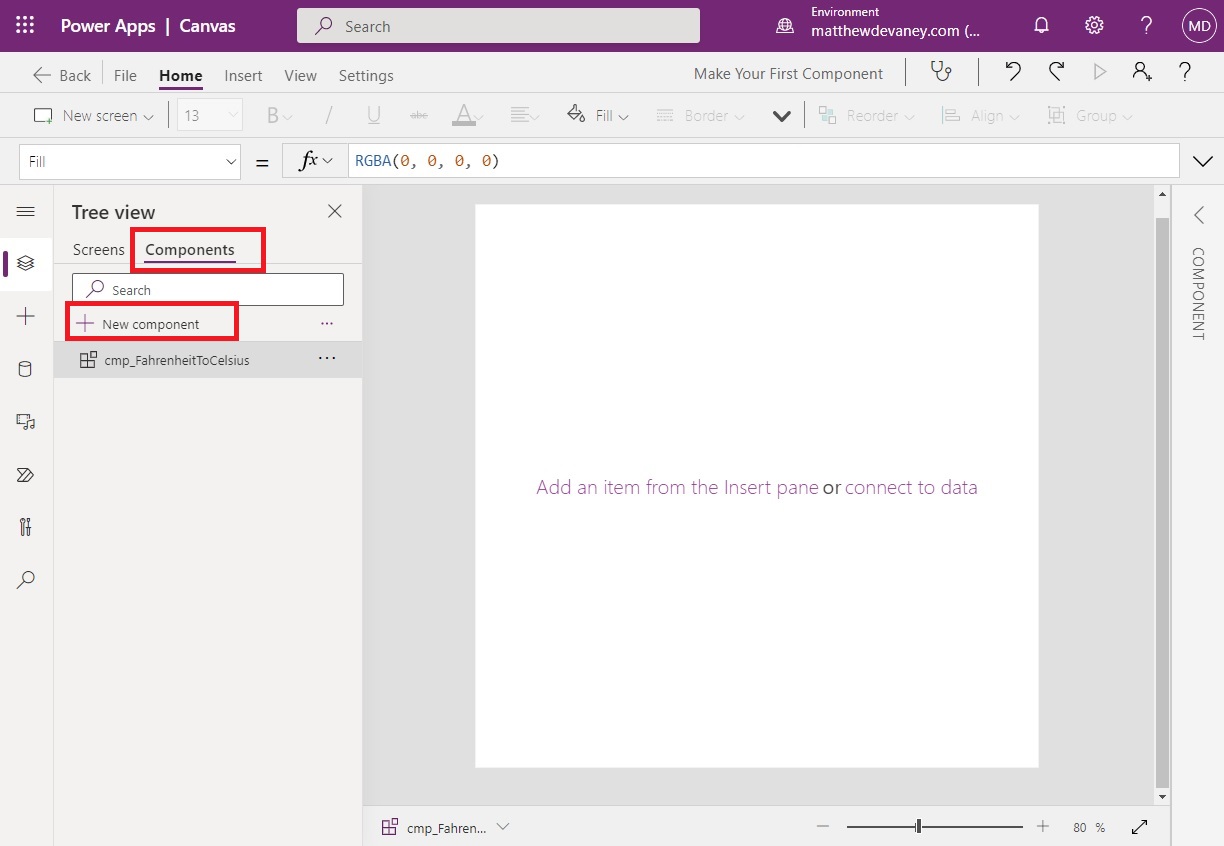The image size is (1224, 846).
Task: Select the cmp_FahrenheitToCelsius component
Action: tap(175, 359)
